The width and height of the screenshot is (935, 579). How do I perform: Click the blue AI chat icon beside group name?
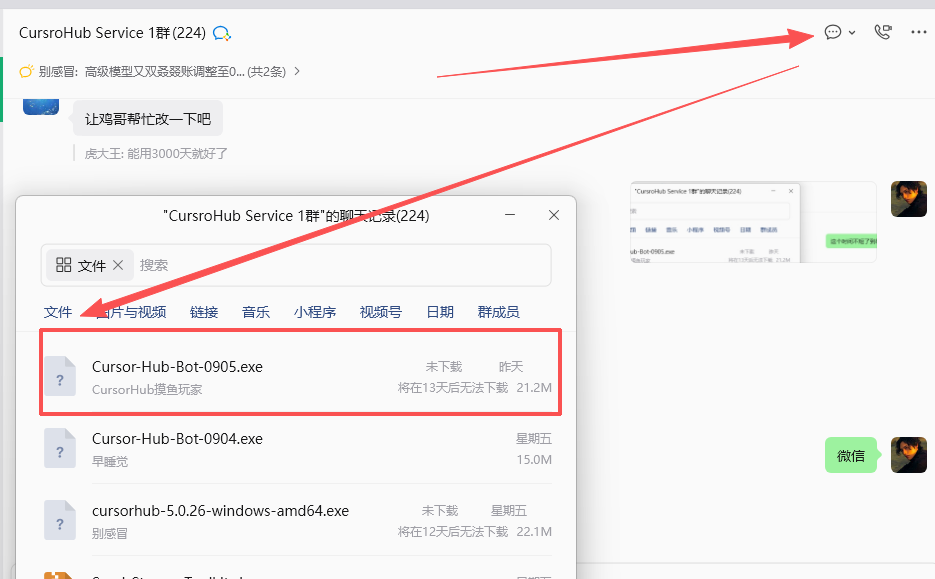pyautogui.click(x=222, y=33)
